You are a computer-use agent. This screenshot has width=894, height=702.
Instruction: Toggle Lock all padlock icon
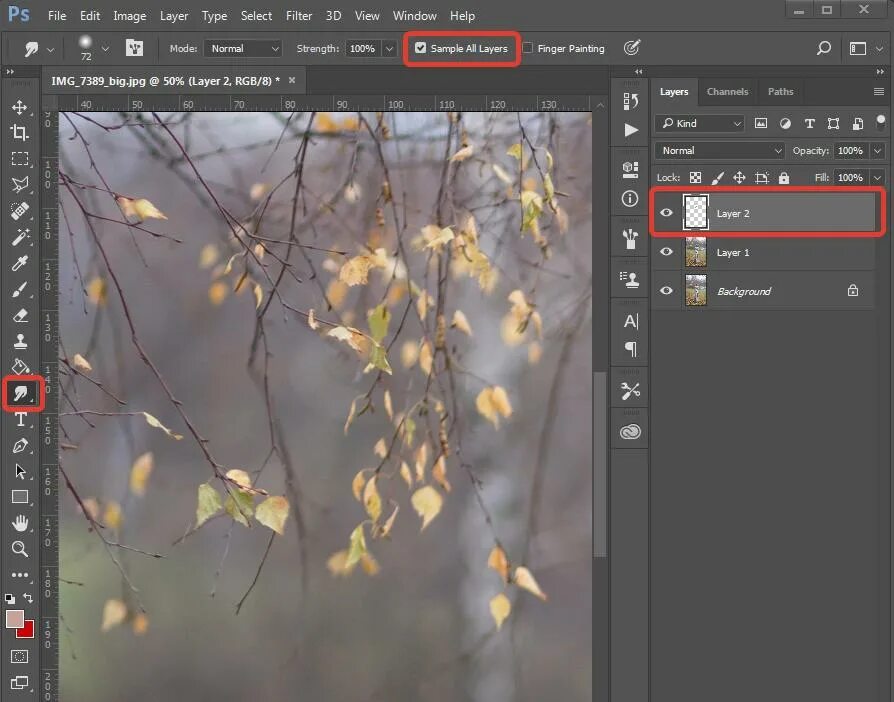[x=784, y=178]
